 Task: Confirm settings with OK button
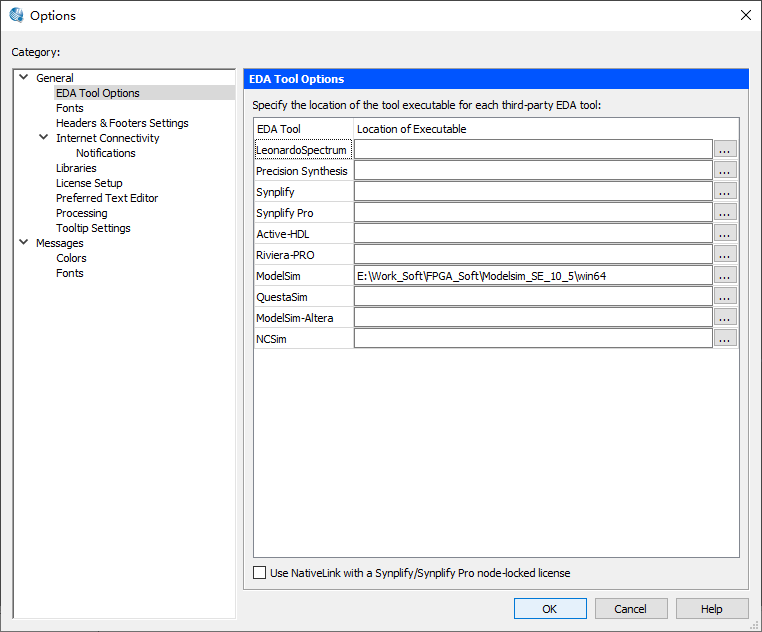pos(550,609)
